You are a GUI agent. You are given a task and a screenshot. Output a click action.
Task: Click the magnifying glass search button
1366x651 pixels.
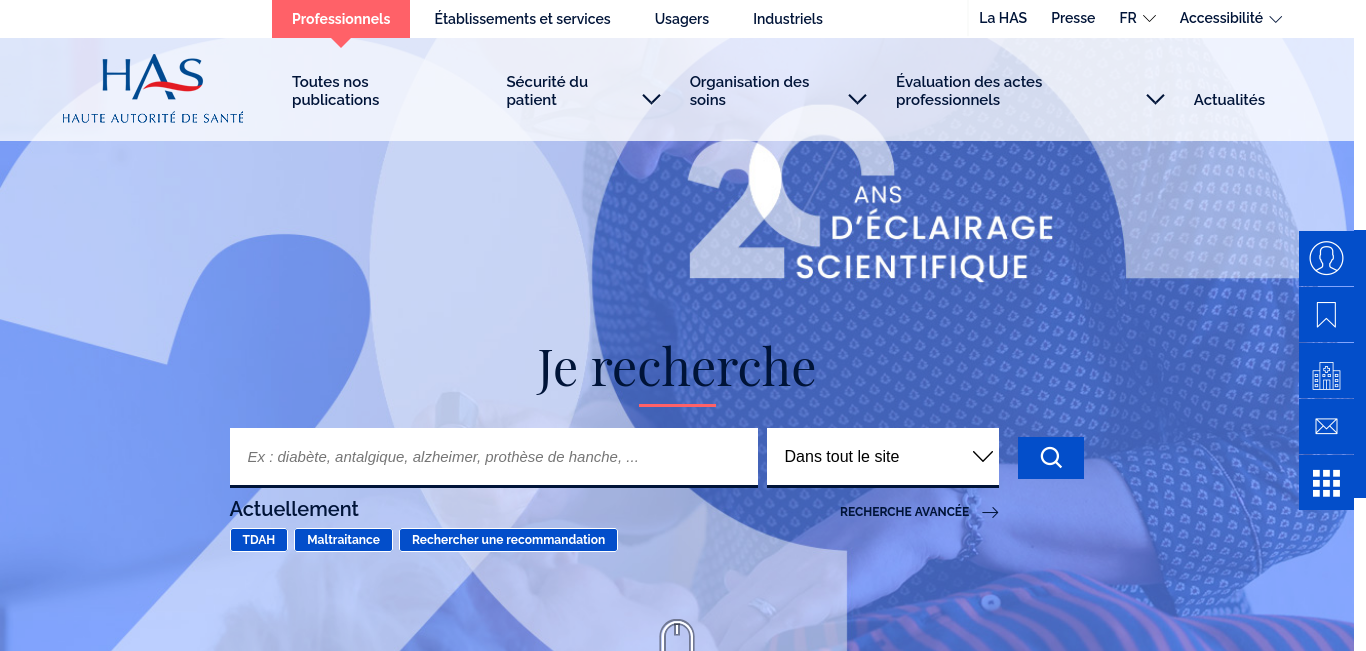pyautogui.click(x=1051, y=458)
